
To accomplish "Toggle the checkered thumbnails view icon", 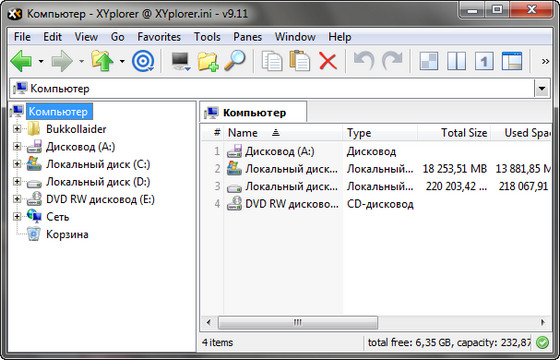I will (x=429, y=61).
